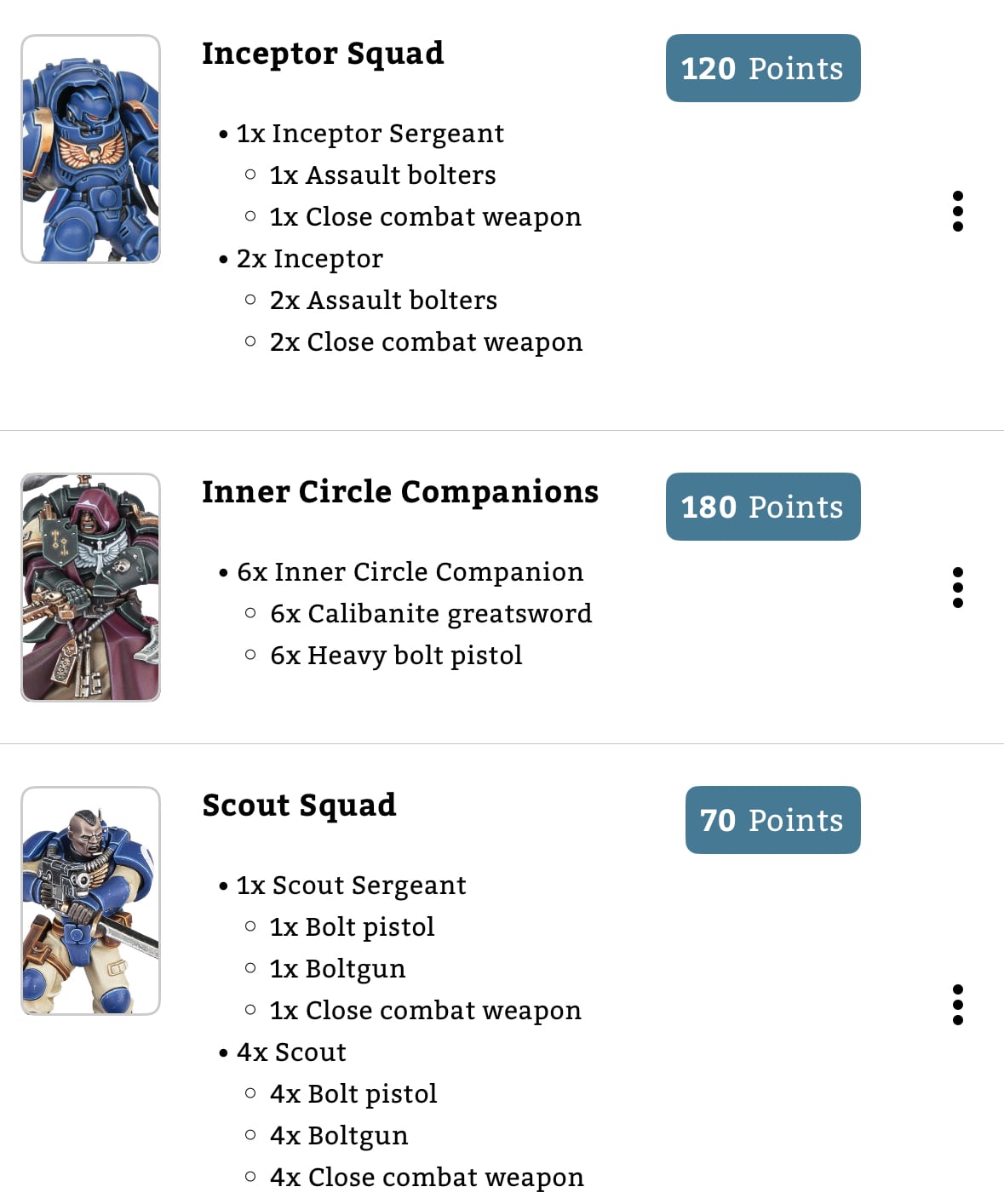Click the 1x Inceptor Sergeant entry
The width and height of the screenshot is (1004, 1204).
point(370,134)
